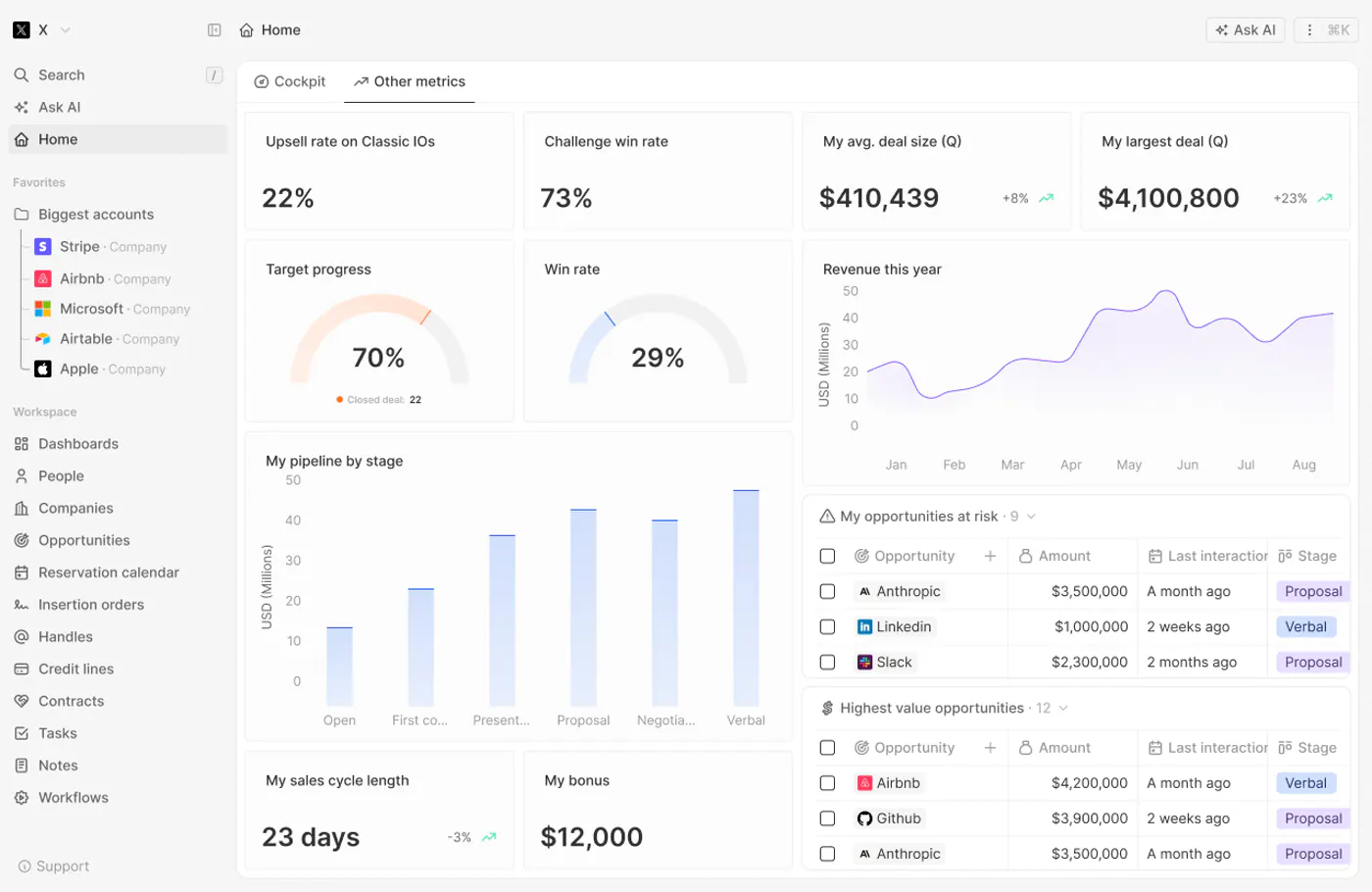The image size is (1372, 892).
Task: Click the Ask AI button in header
Action: pos(1246,30)
